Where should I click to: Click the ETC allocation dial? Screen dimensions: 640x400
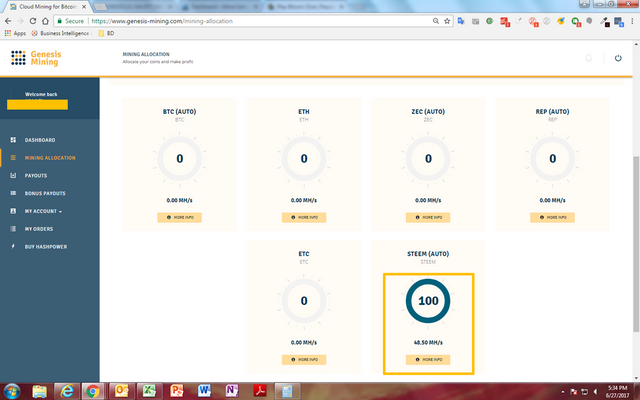point(304,301)
